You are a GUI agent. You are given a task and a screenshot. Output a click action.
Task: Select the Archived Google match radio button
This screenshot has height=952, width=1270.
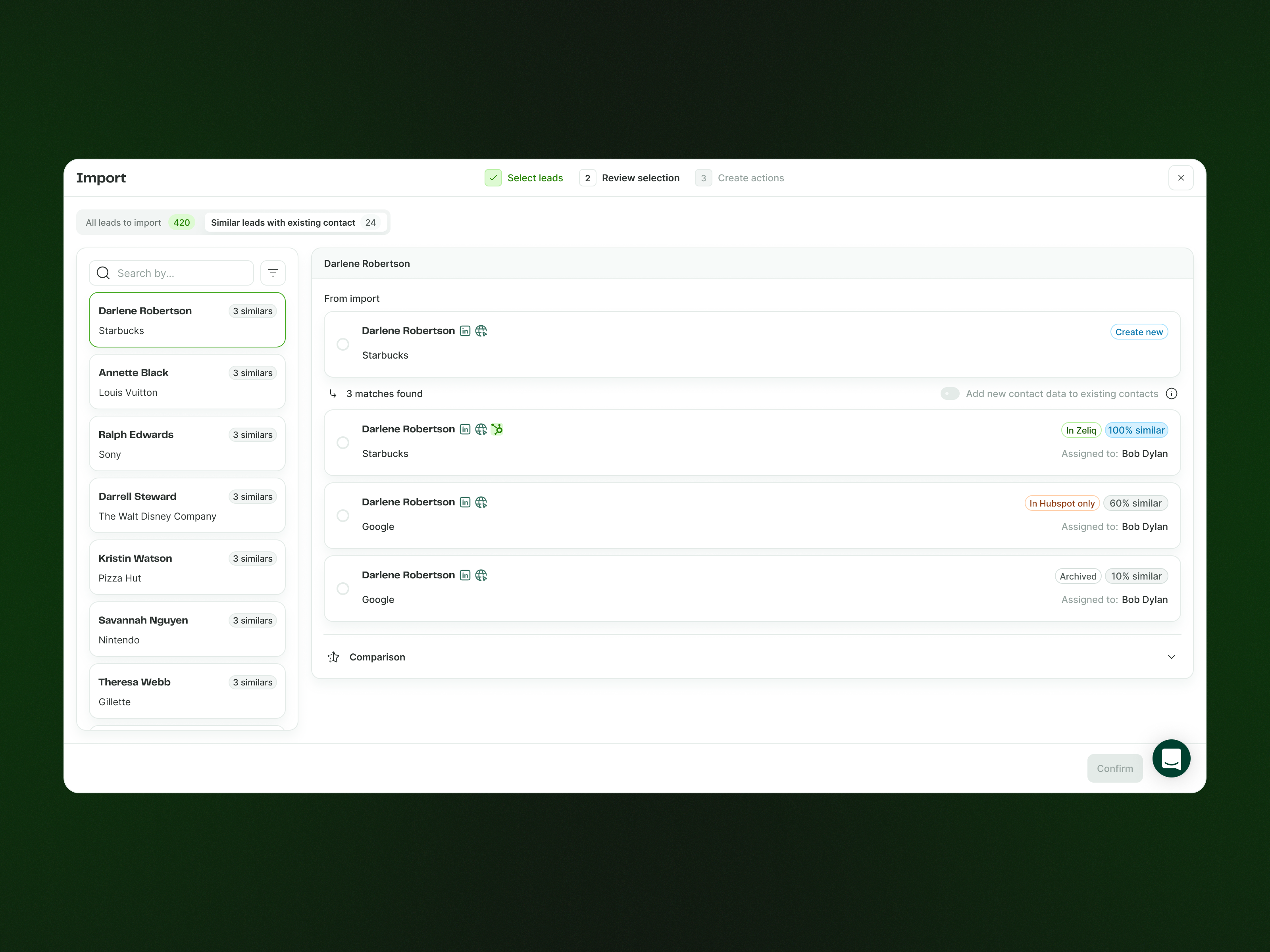343,589
